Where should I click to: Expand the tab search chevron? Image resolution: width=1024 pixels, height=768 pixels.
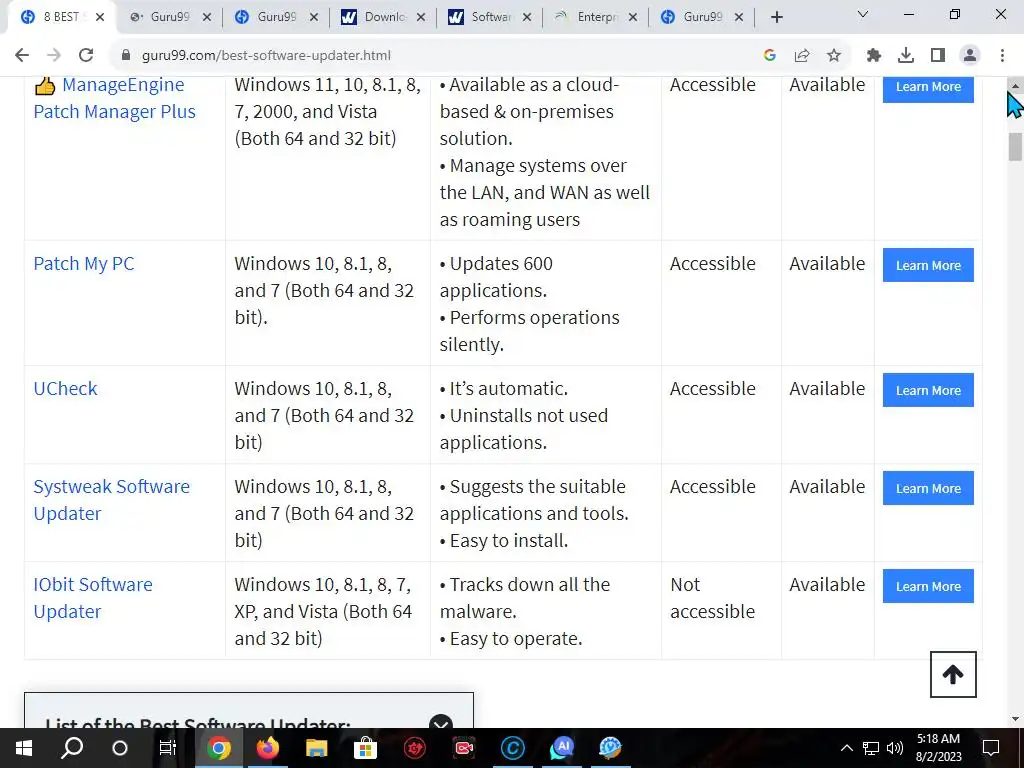coord(863,14)
